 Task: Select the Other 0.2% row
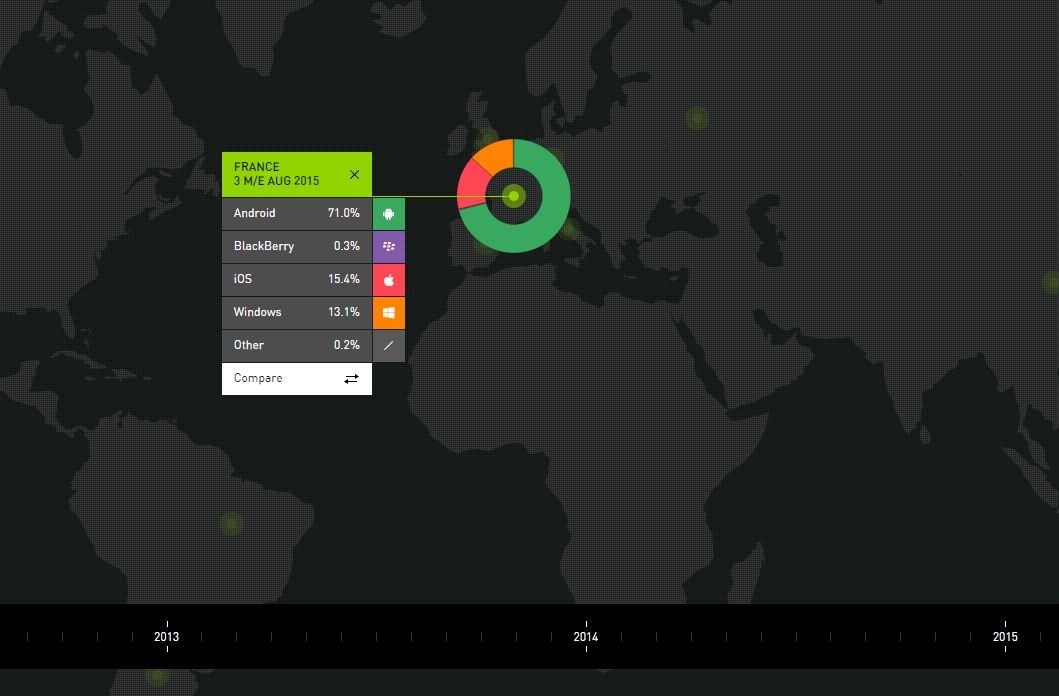click(x=296, y=346)
